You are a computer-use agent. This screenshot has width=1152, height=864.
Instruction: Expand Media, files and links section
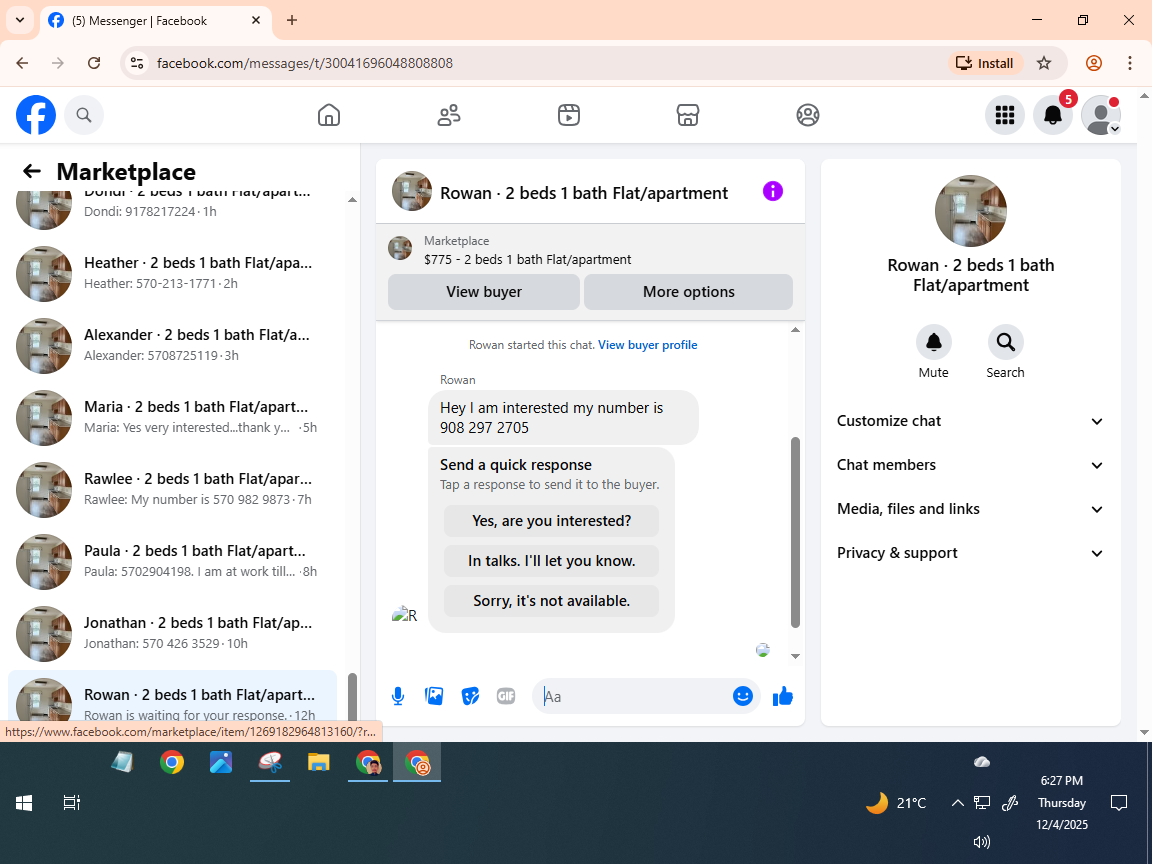971,509
